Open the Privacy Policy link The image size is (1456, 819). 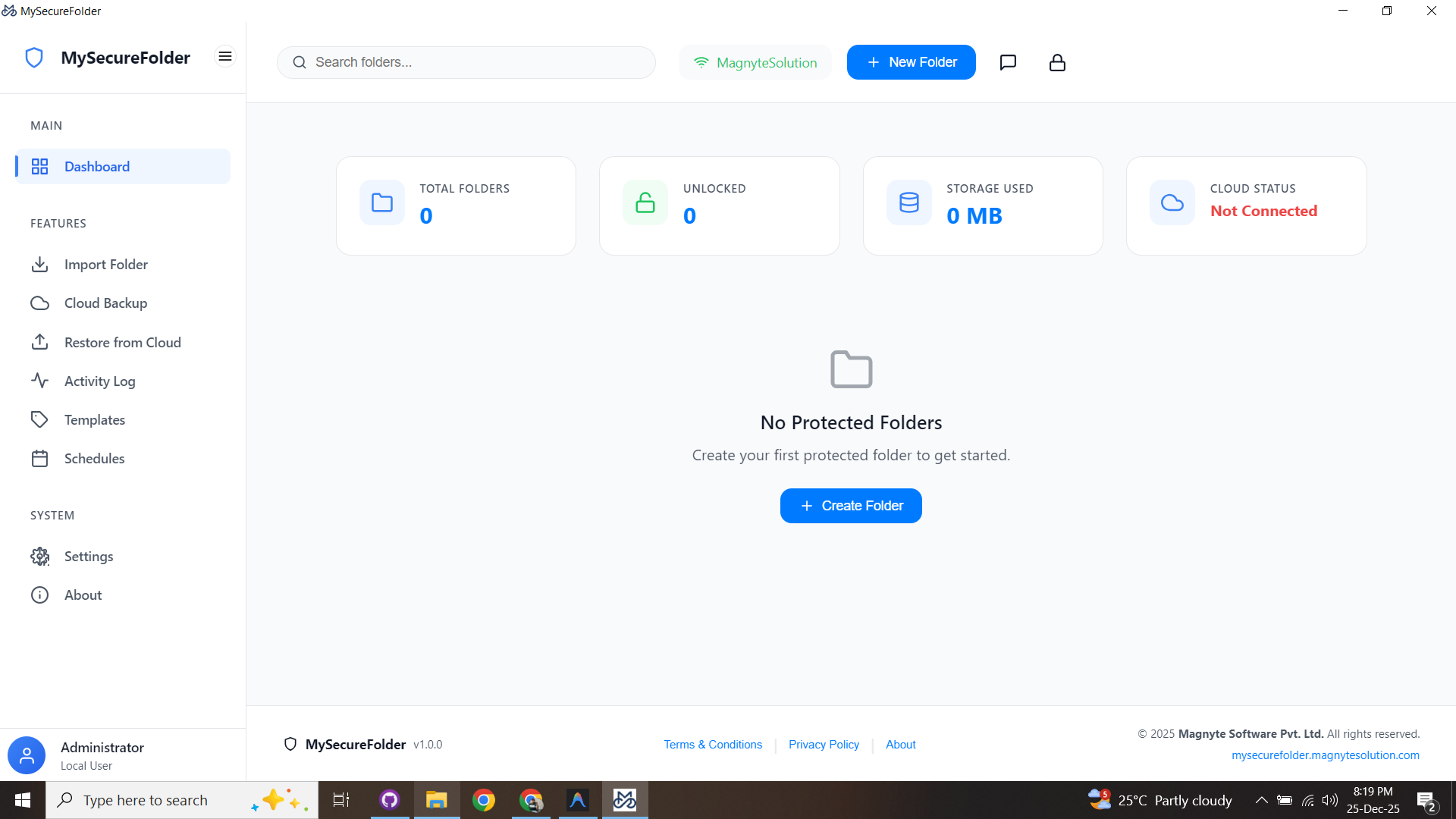(824, 744)
